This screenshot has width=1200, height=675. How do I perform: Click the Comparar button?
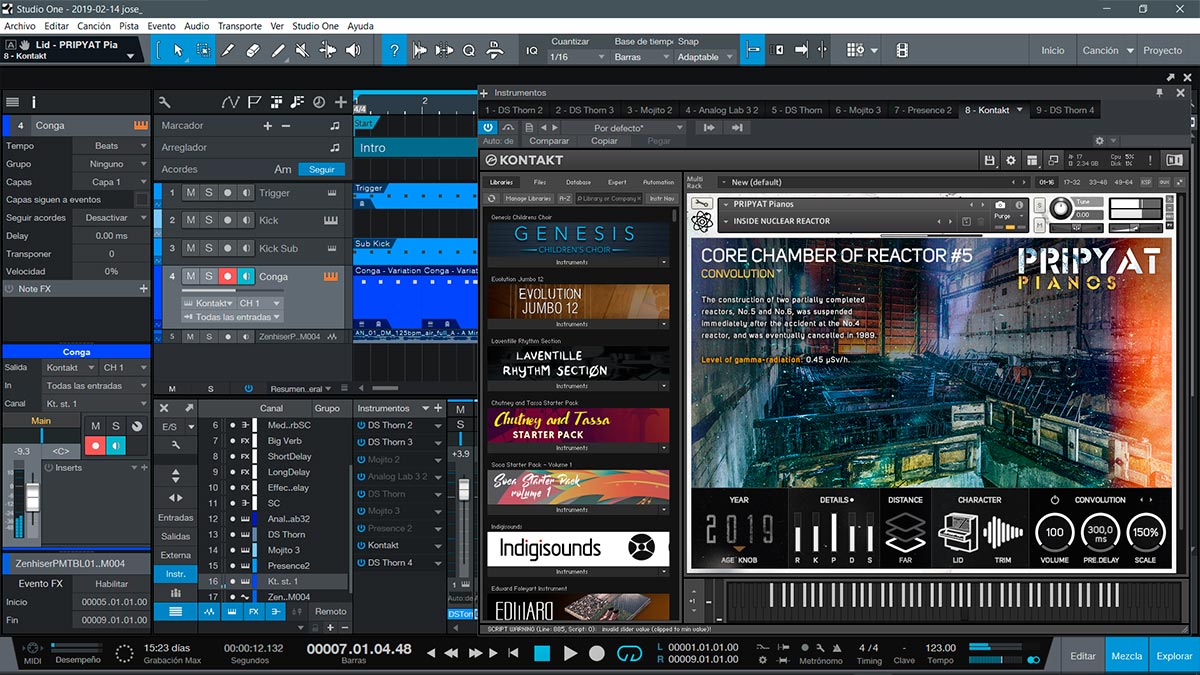coord(549,141)
